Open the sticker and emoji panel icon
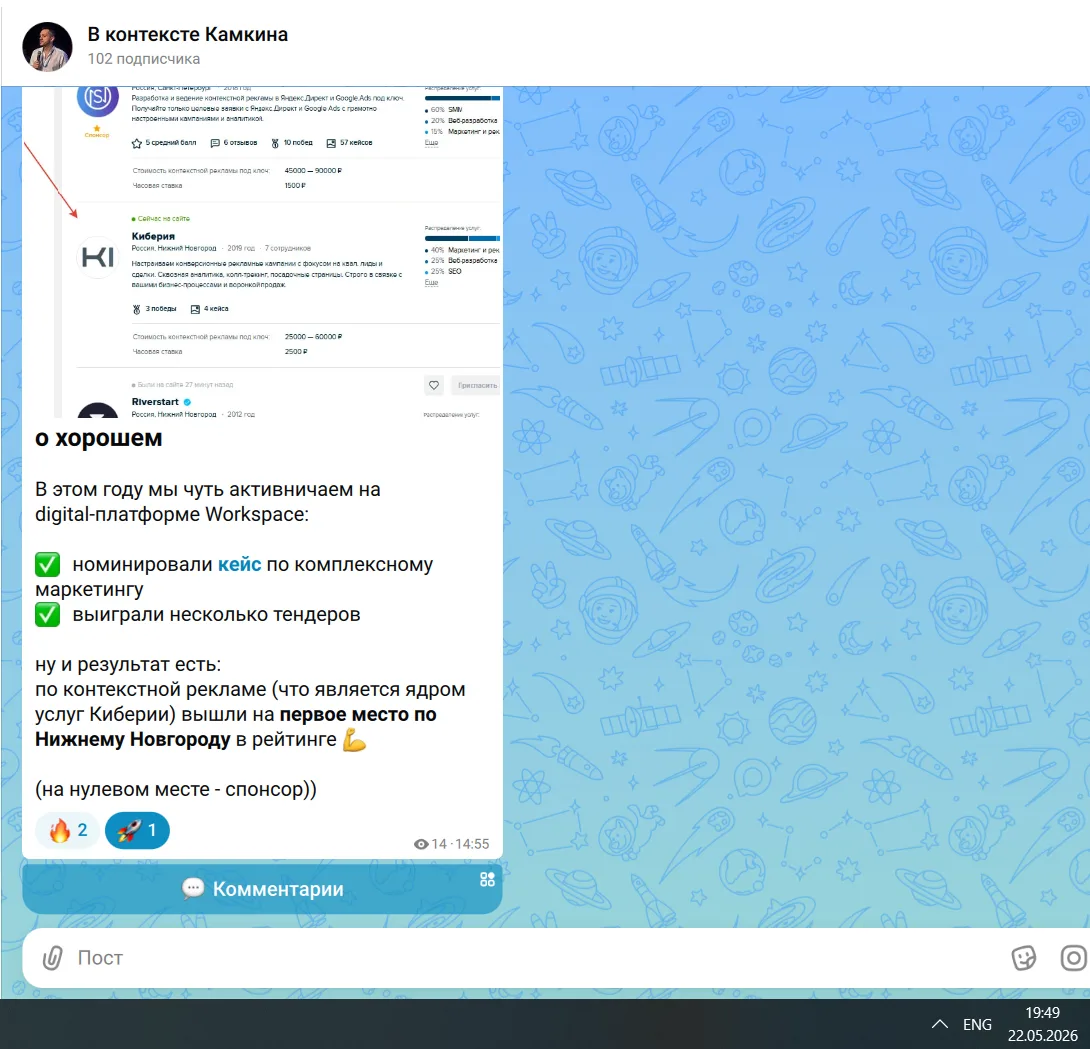The image size is (1090, 1049). tap(1023, 958)
